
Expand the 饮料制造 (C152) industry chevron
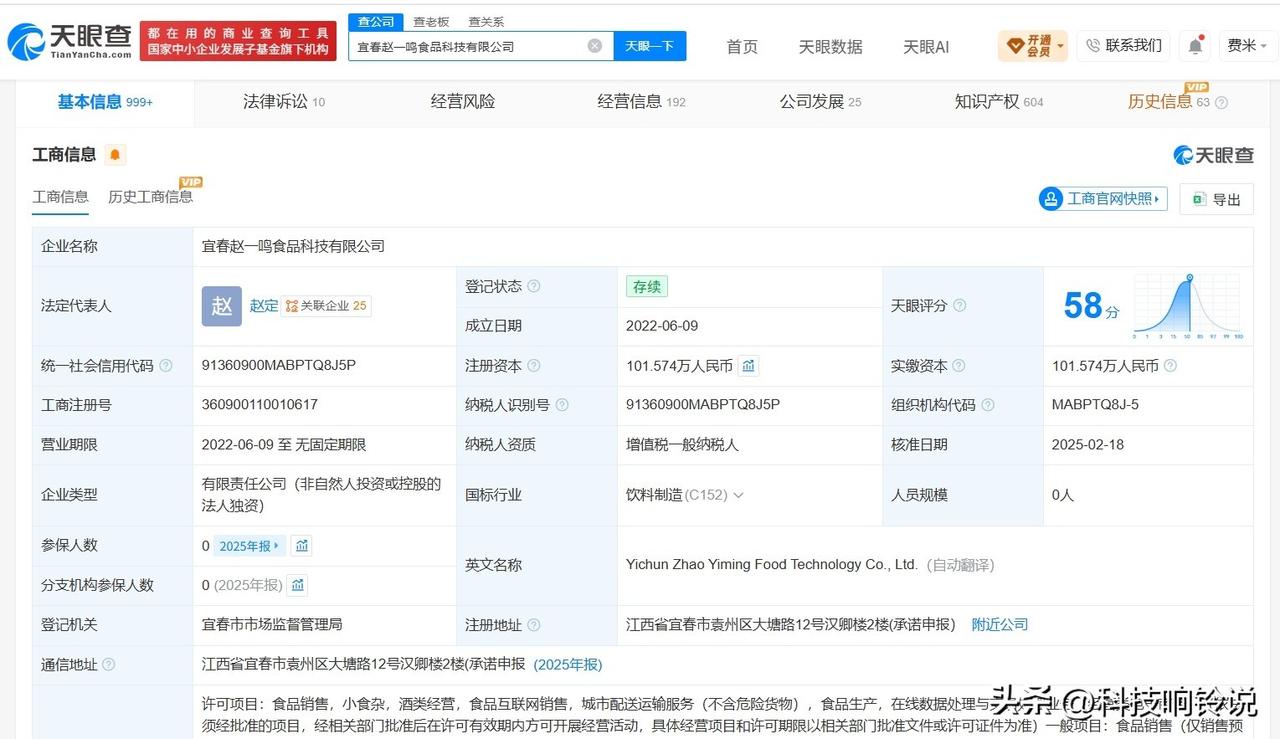(738, 495)
